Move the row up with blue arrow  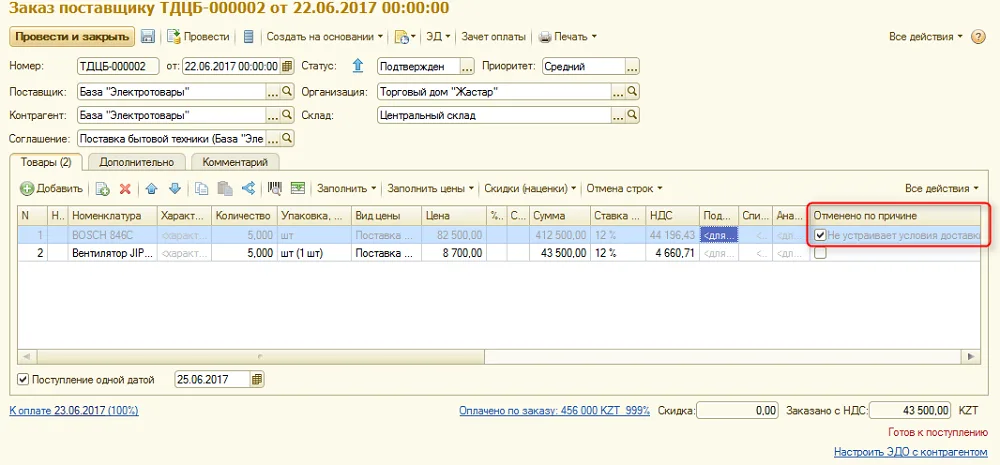pyautogui.click(x=151, y=188)
